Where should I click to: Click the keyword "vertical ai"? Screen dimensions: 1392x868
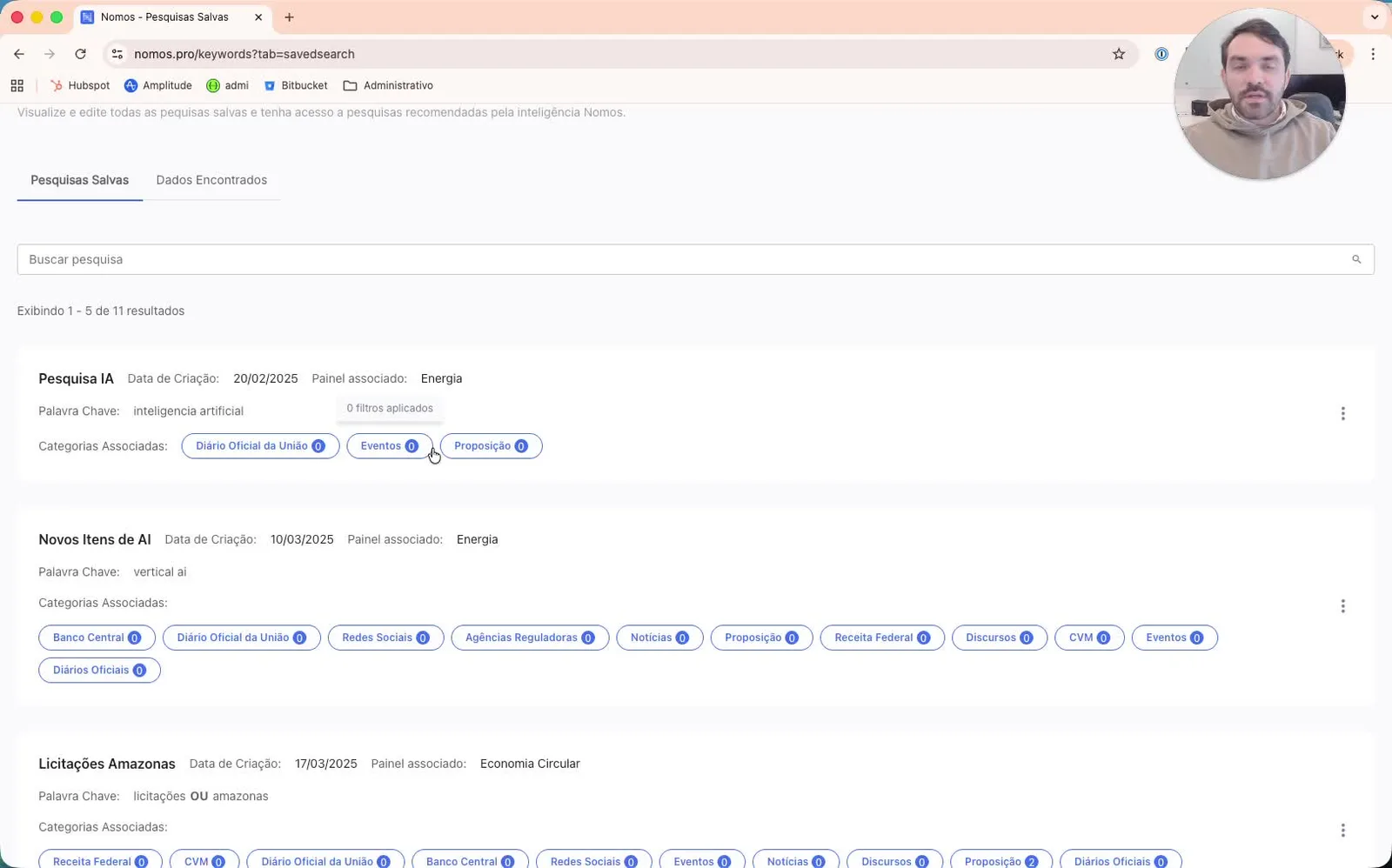tap(160, 571)
